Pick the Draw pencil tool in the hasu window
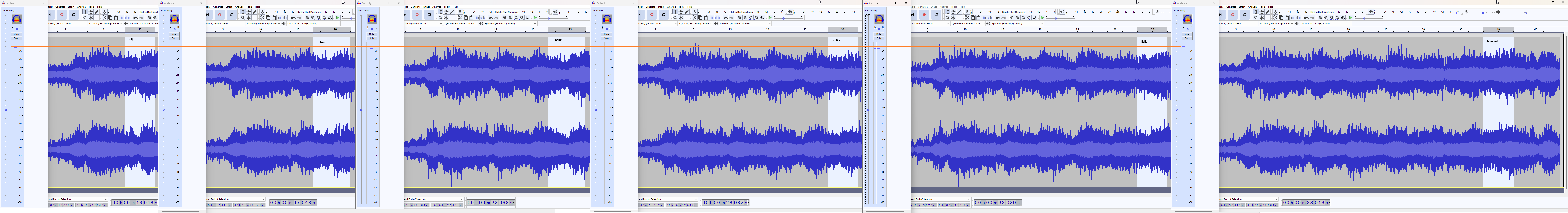This screenshot has width=1568, height=213. coord(254,12)
